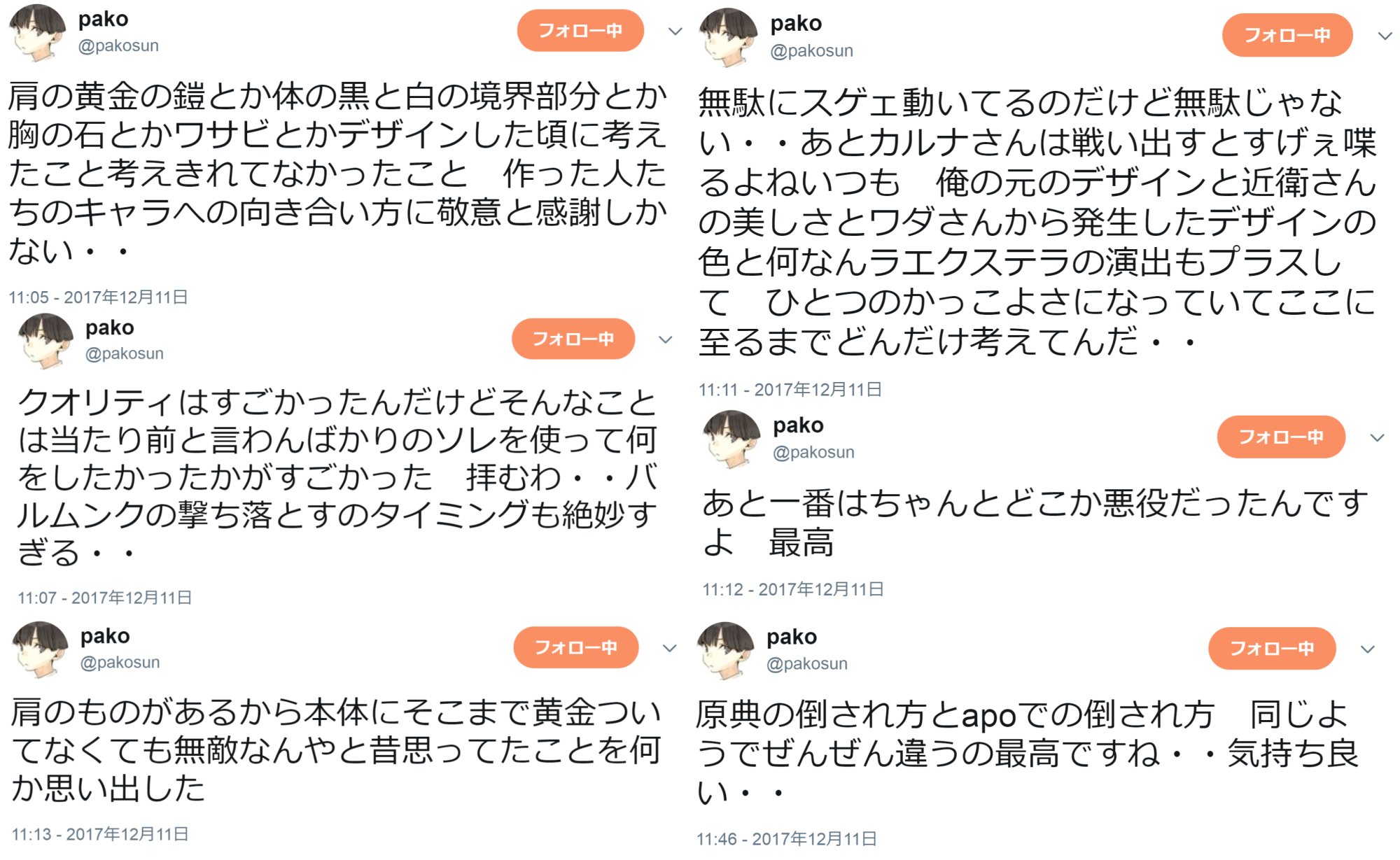Viewport: 1400px width, 860px height.
Task: Unfollow using フォロー中 on the 11:12 tweet
Action: pos(1281,437)
